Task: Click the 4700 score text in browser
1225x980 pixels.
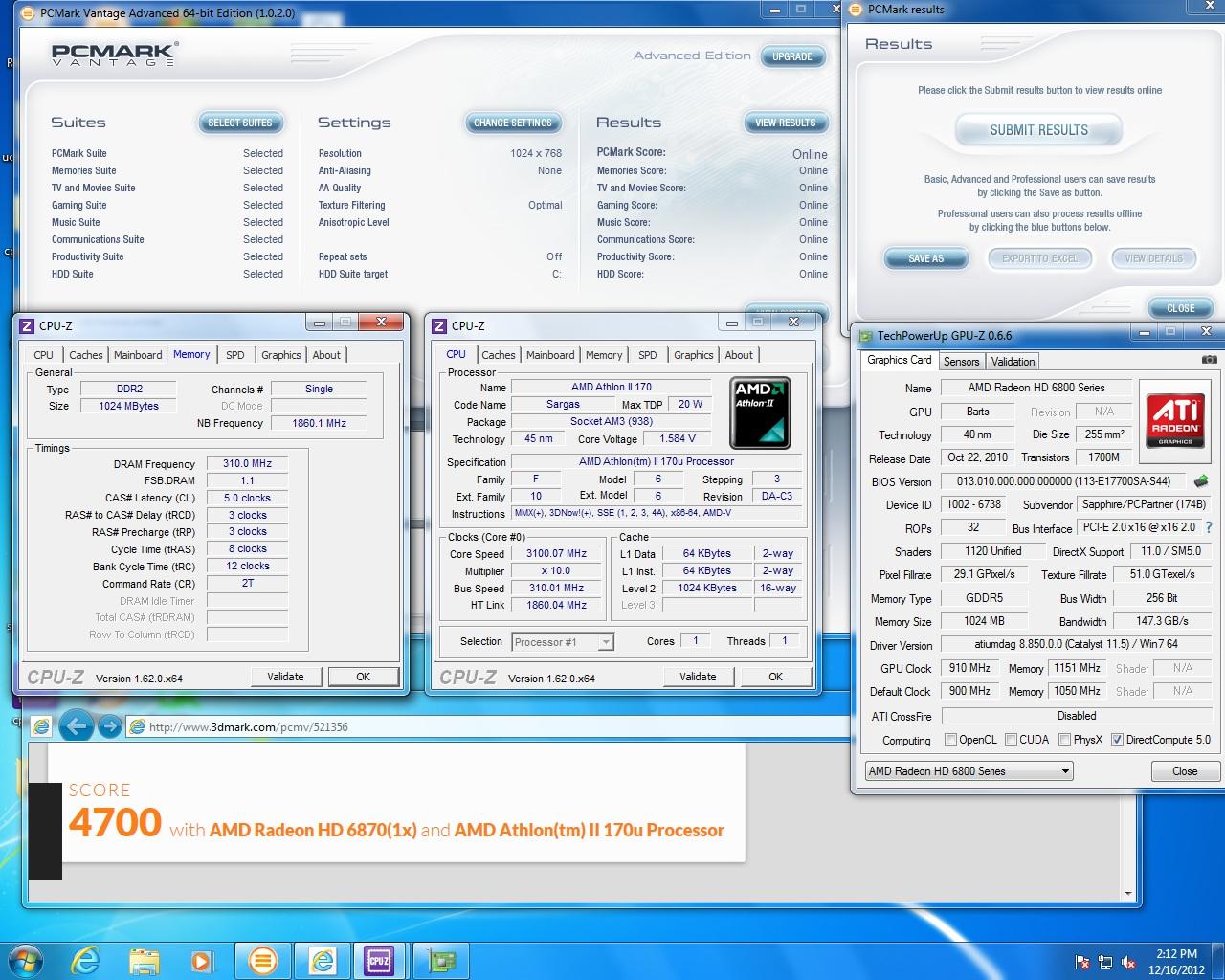Action: pyautogui.click(x=115, y=822)
